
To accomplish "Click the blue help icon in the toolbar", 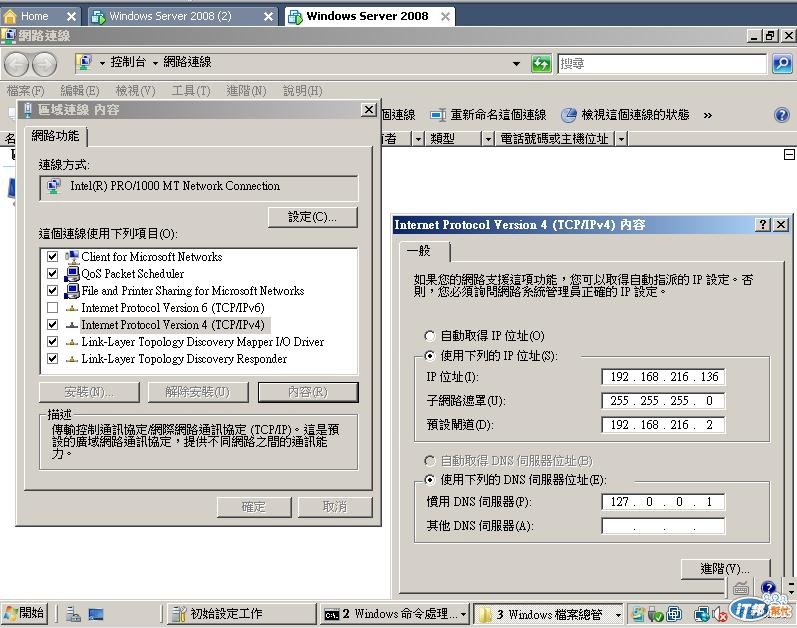I will pos(782,115).
